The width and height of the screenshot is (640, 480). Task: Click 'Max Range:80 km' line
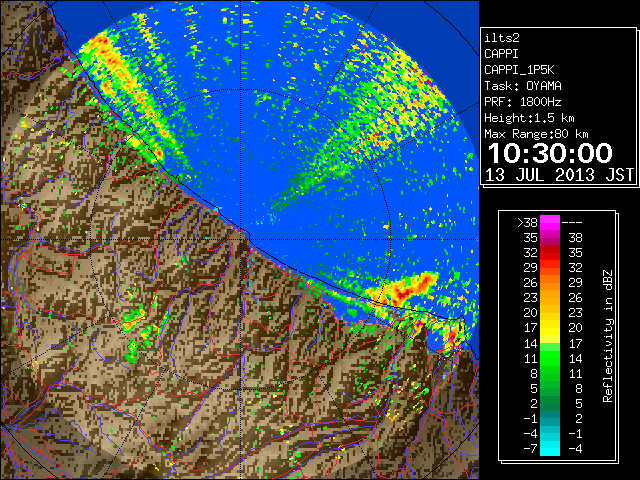(x=536, y=134)
